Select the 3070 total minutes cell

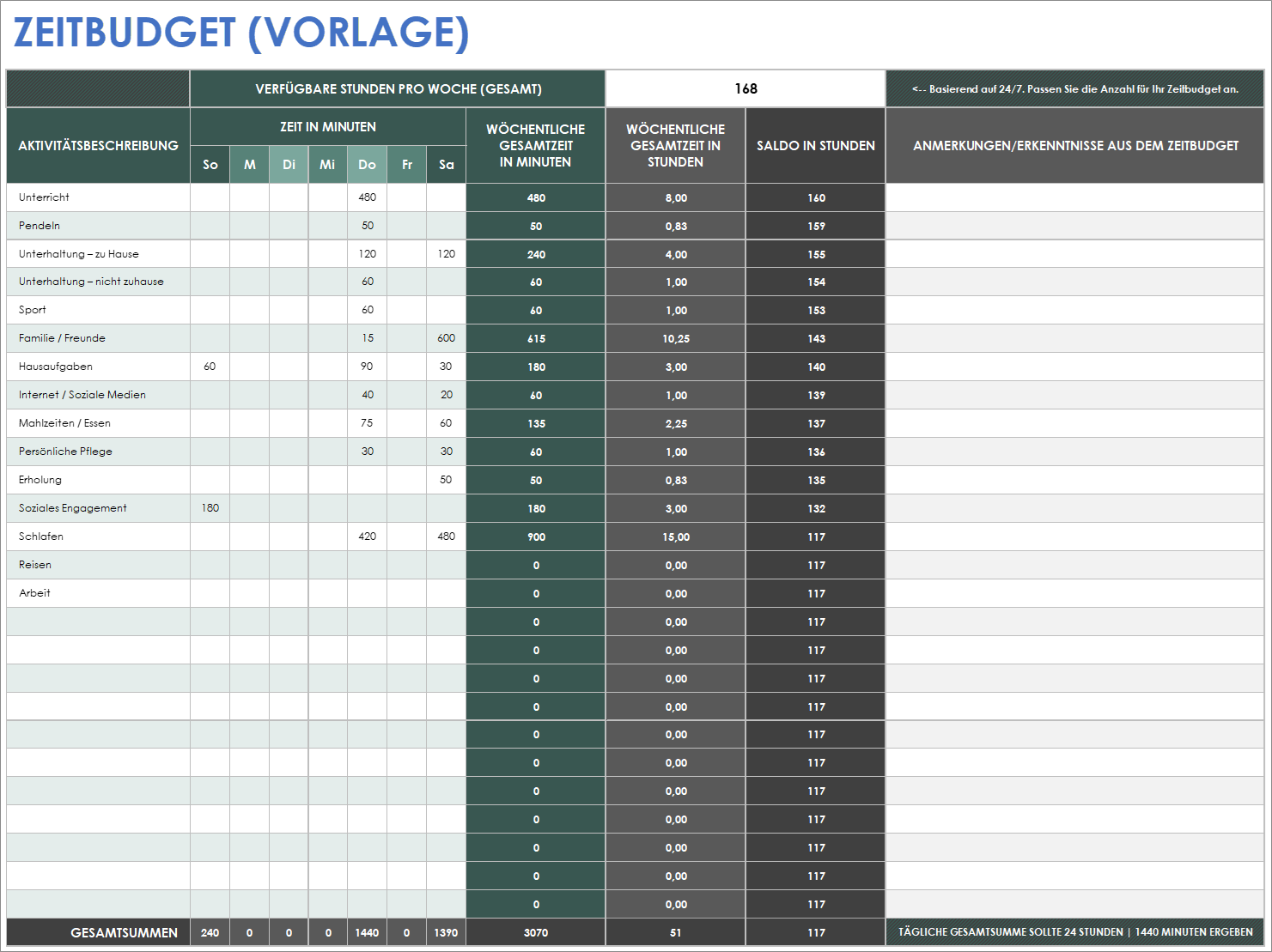[x=536, y=932]
